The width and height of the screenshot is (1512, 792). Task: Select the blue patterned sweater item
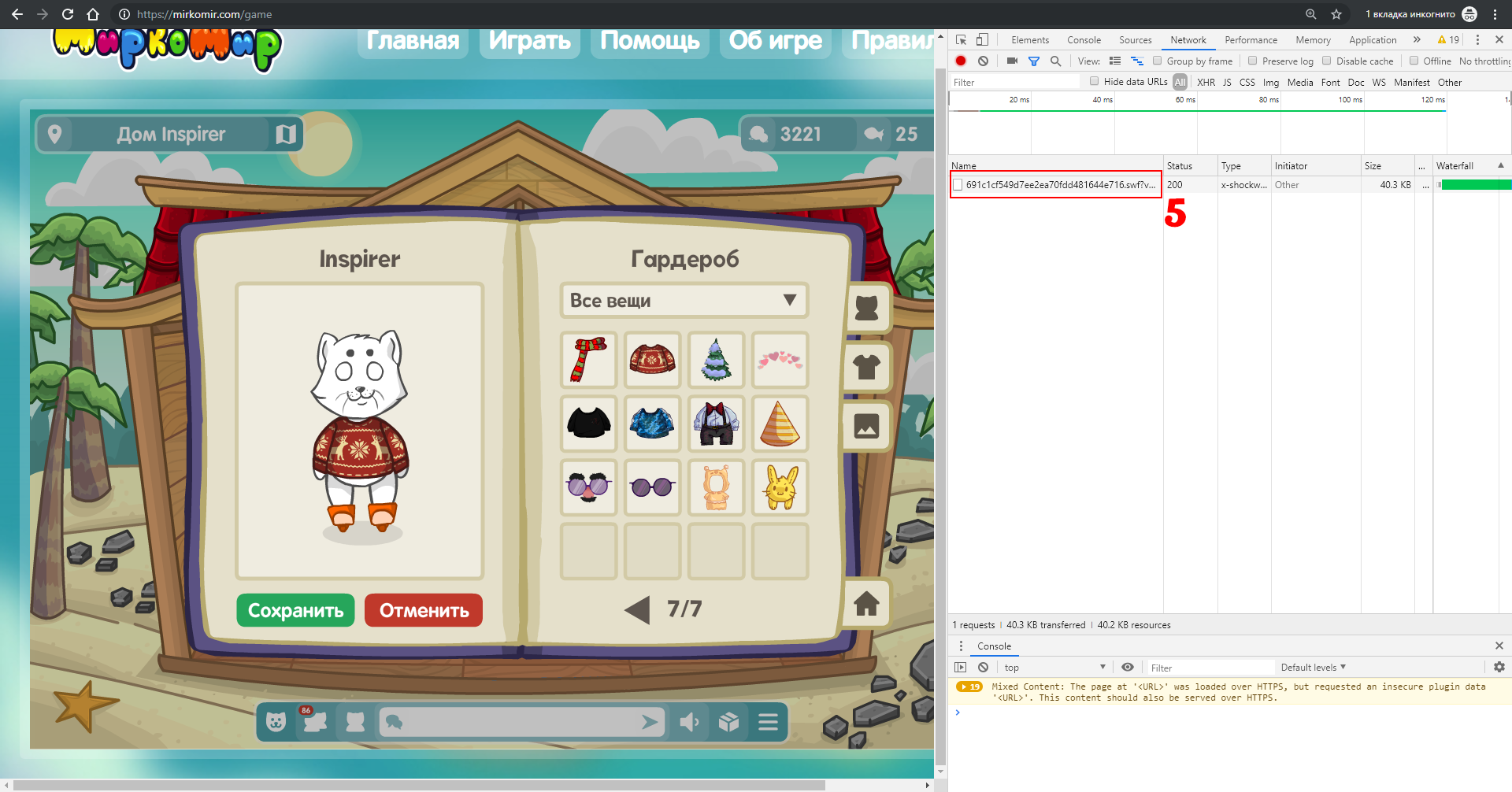(x=652, y=424)
